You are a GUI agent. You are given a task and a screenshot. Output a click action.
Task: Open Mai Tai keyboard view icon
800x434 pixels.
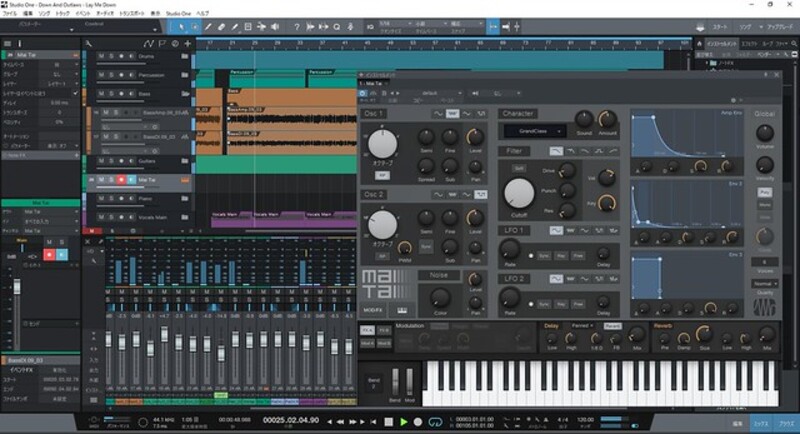coord(402,310)
